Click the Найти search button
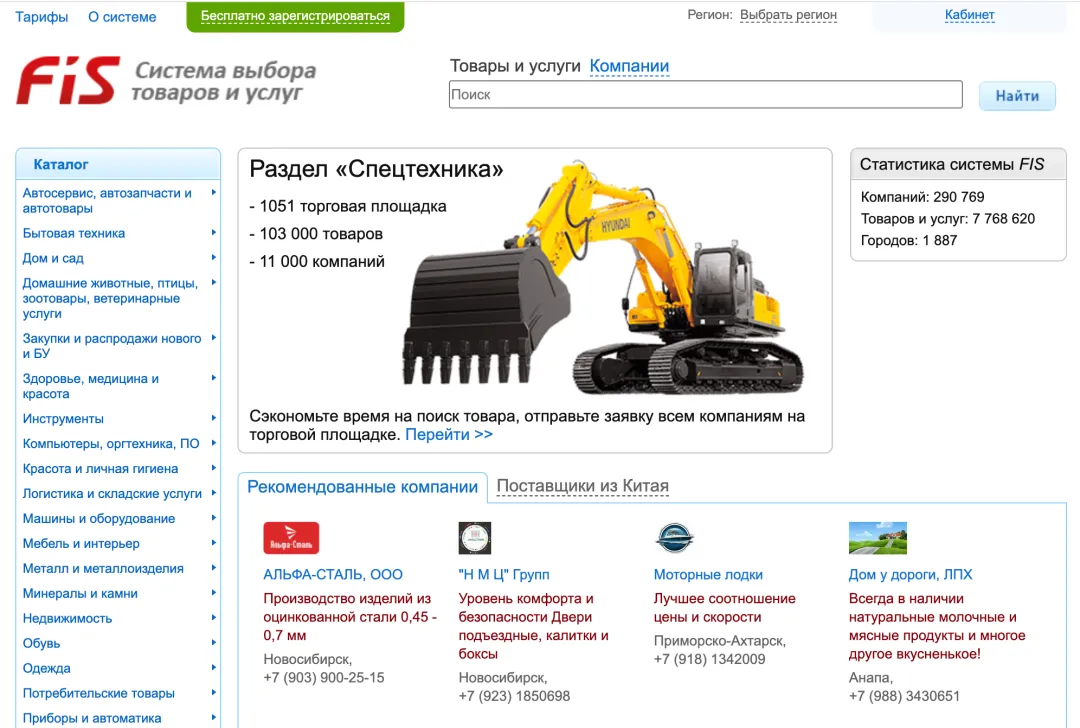The height and width of the screenshot is (728, 1080). click(x=1017, y=96)
